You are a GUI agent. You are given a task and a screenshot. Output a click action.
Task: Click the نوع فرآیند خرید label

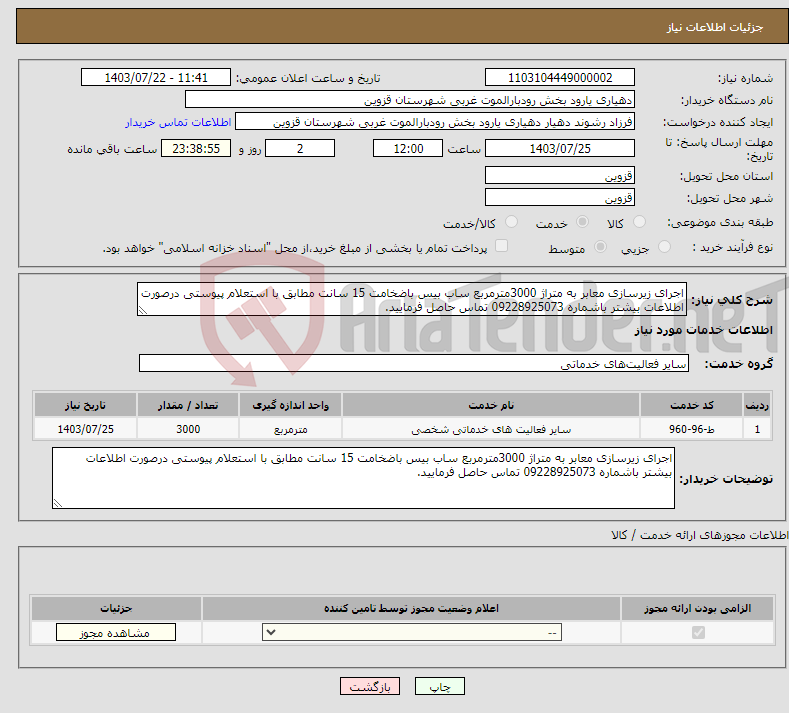[733, 247]
